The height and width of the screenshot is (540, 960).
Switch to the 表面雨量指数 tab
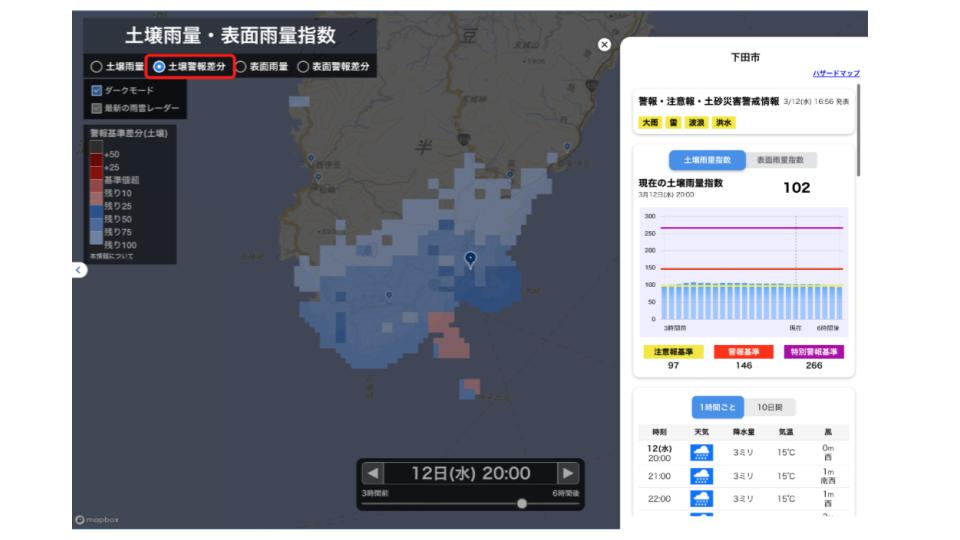(x=780, y=160)
